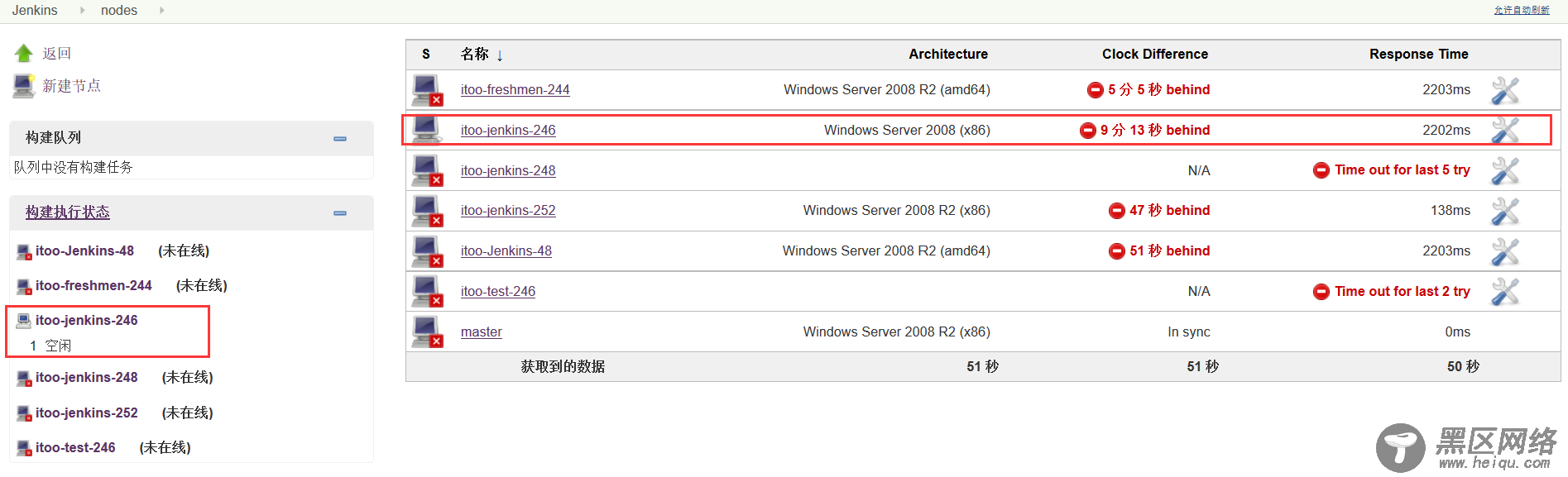Click In sync value in master row
This screenshot has height=477, width=1568.
click(x=1189, y=332)
